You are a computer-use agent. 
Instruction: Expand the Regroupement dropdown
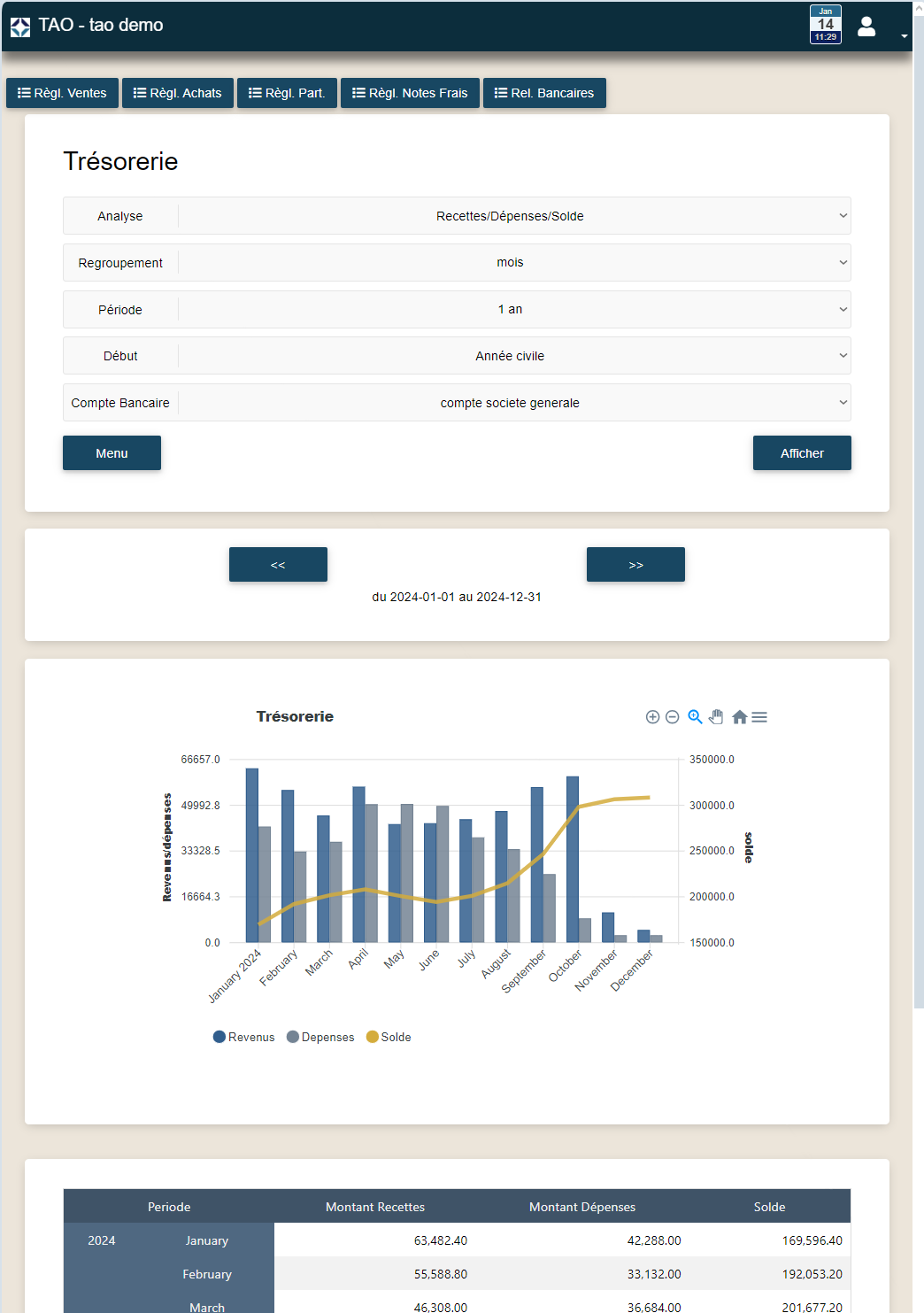(510, 263)
